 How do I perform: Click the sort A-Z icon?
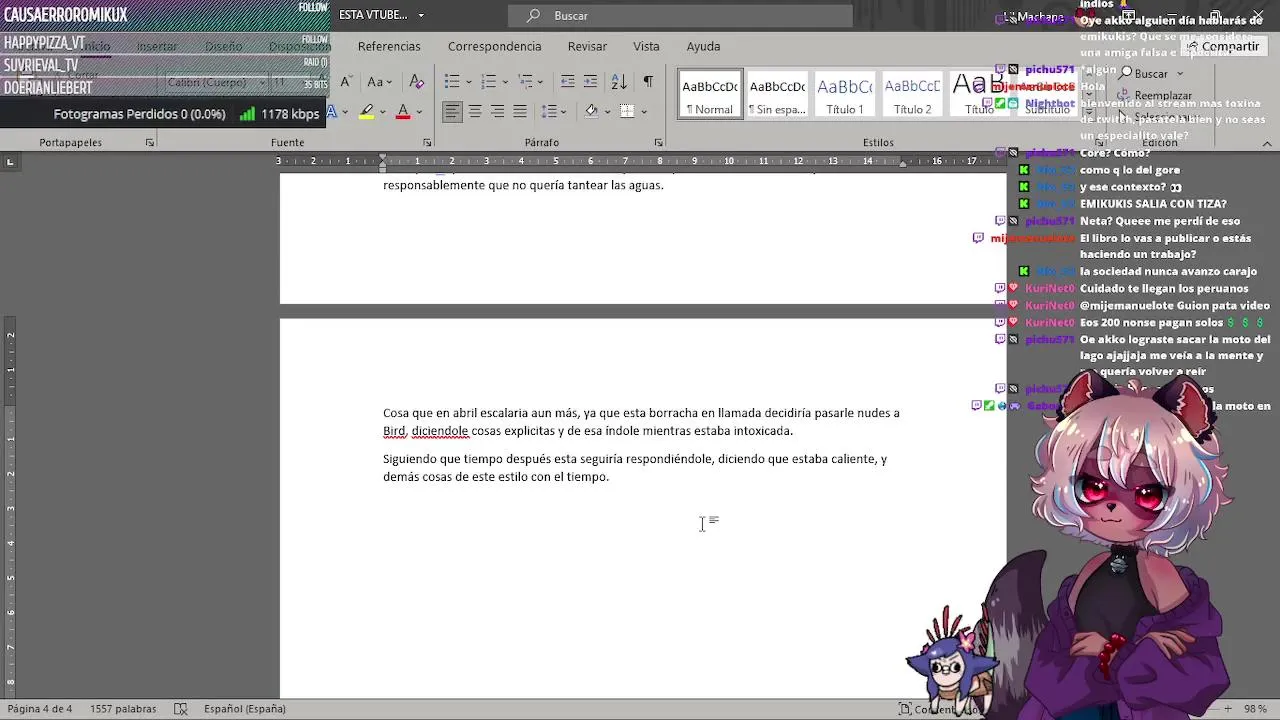619,81
